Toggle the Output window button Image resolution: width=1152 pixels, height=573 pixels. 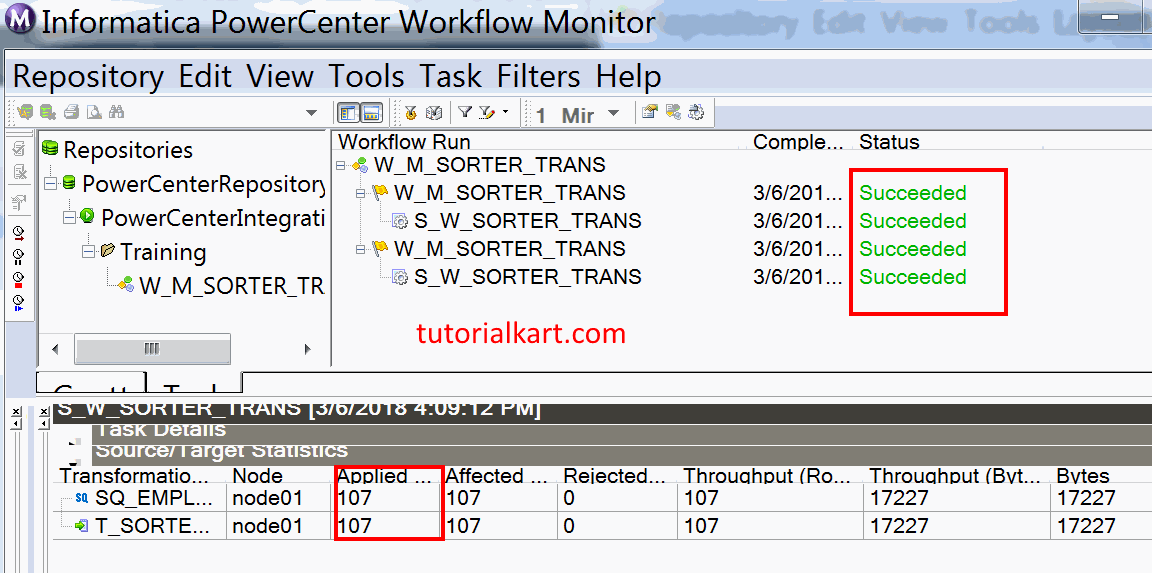coord(372,113)
